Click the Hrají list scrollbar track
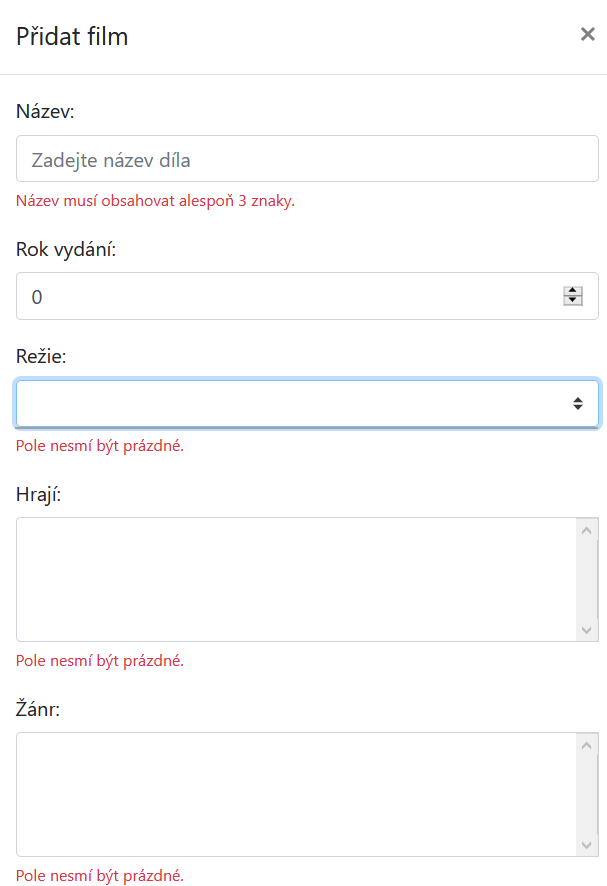Image resolution: width=607 pixels, height=886 pixels. click(x=587, y=579)
